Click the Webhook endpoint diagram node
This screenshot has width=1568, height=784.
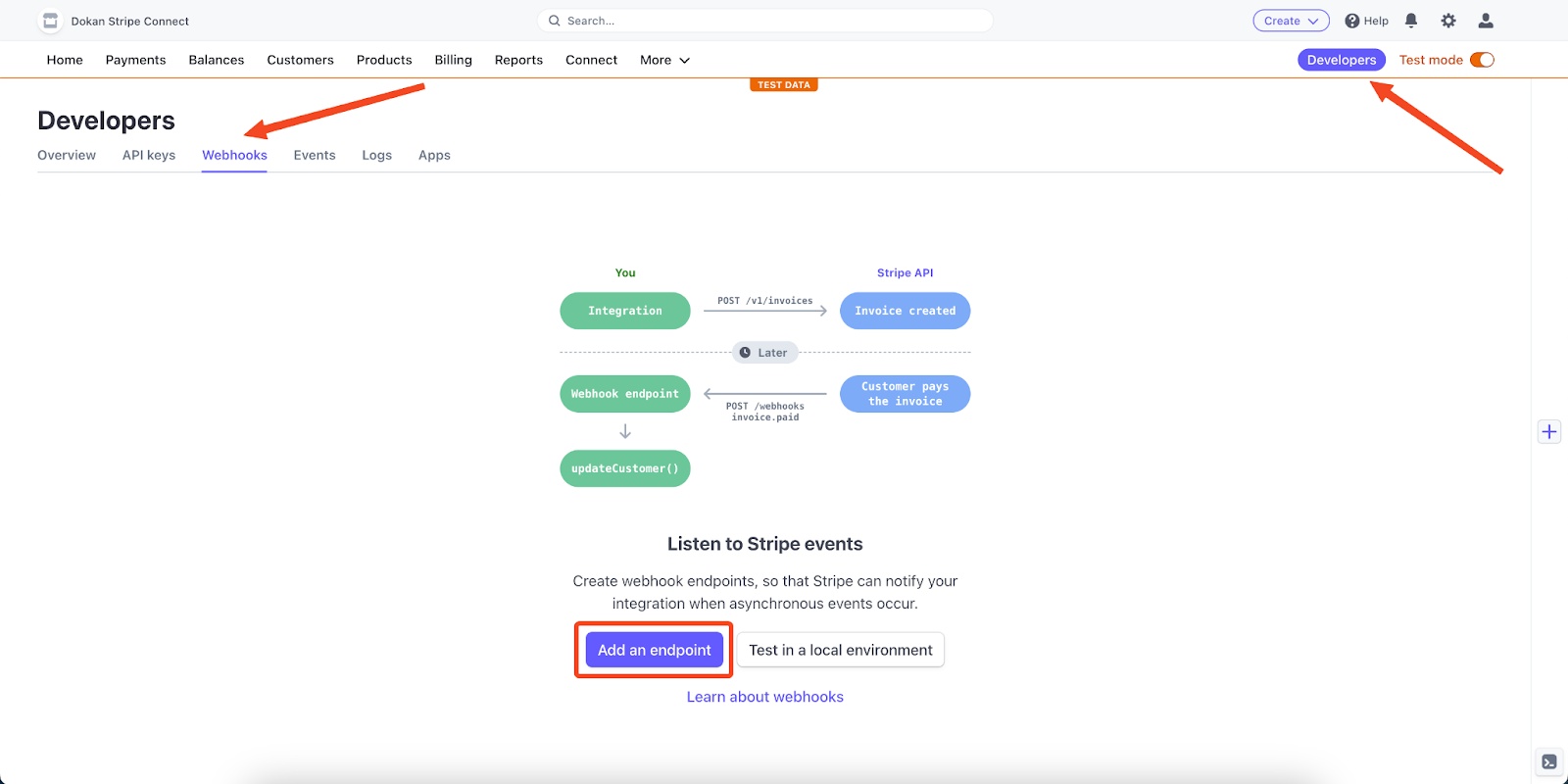tap(625, 394)
